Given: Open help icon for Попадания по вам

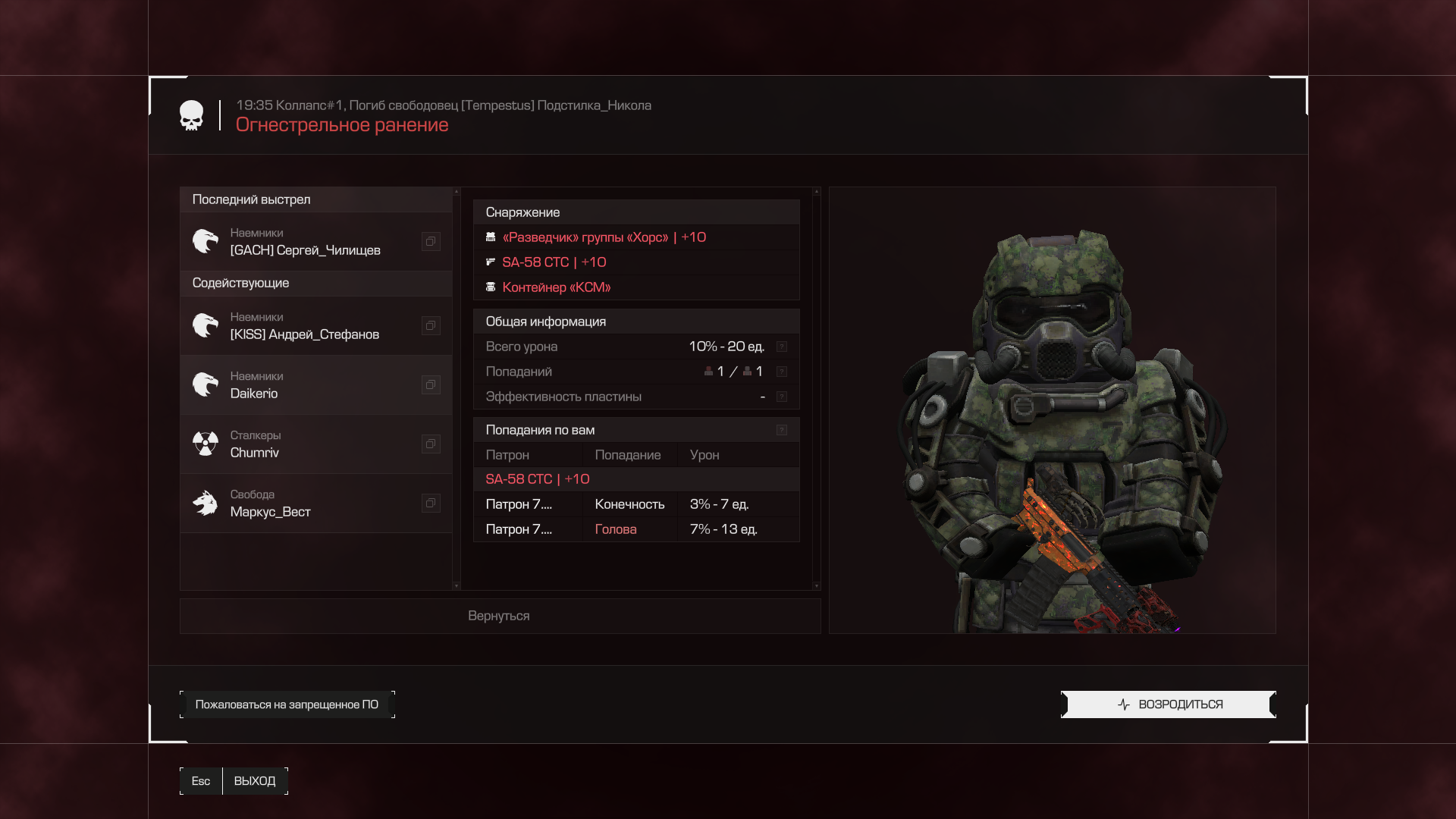Looking at the screenshot, I should coord(782,430).
